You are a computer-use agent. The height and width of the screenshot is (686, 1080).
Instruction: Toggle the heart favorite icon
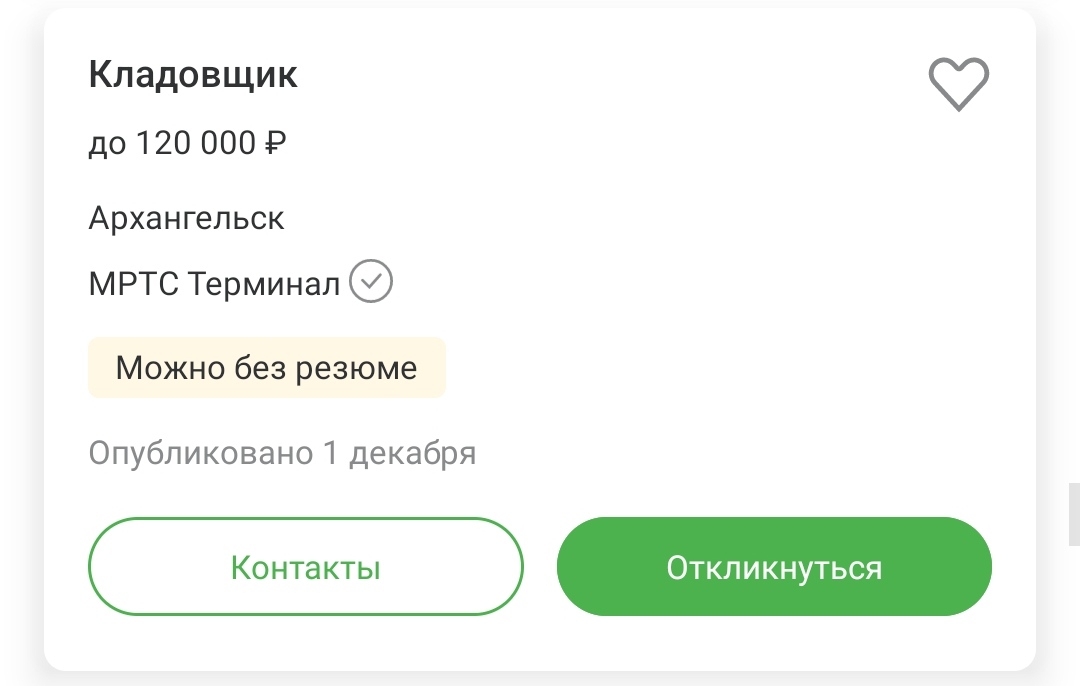(x=958, y=84)
